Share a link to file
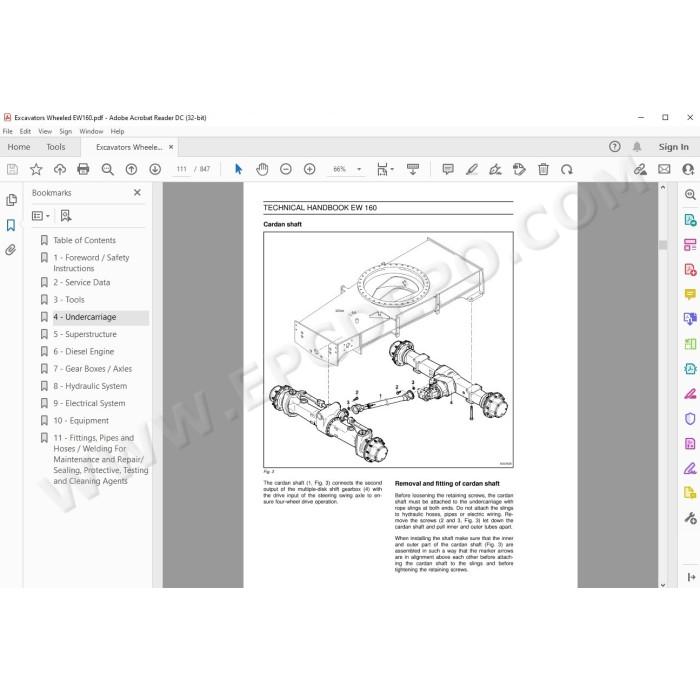Viewport: 700px width, 700px height. point(640,169)
